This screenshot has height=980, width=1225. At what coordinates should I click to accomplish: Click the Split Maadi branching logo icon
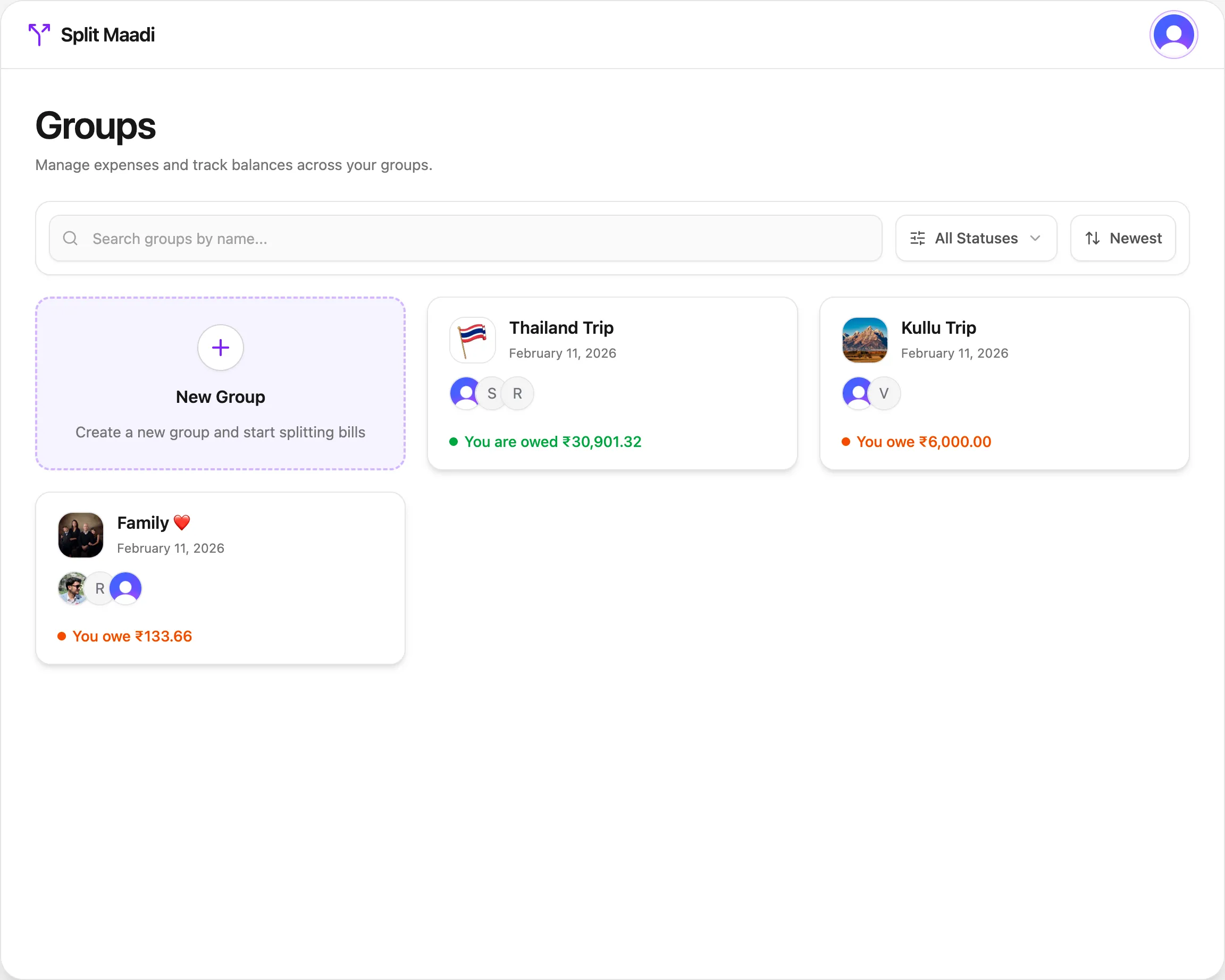tap(39, 35)
